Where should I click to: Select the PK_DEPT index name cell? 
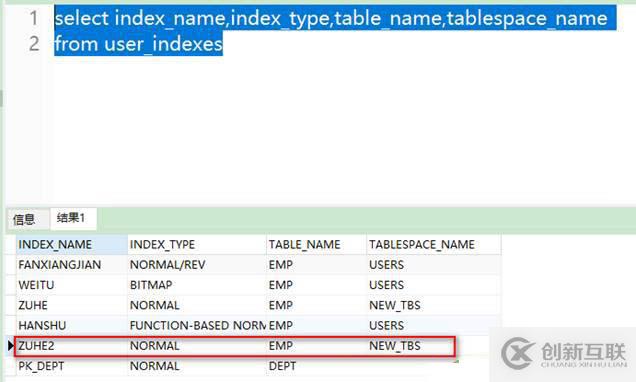(x=72, y=366)
